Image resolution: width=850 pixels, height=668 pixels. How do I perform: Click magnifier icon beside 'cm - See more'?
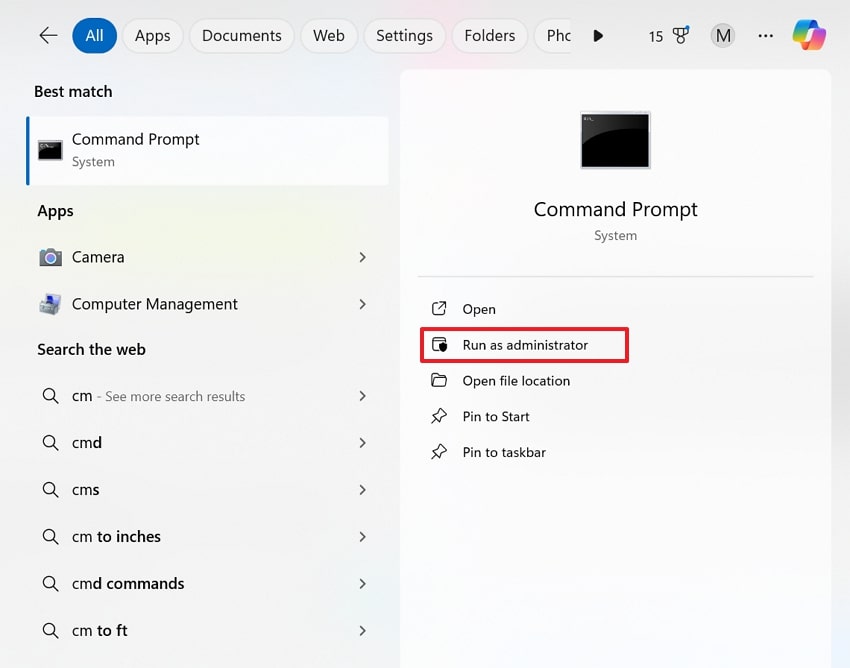pos(50,396)
